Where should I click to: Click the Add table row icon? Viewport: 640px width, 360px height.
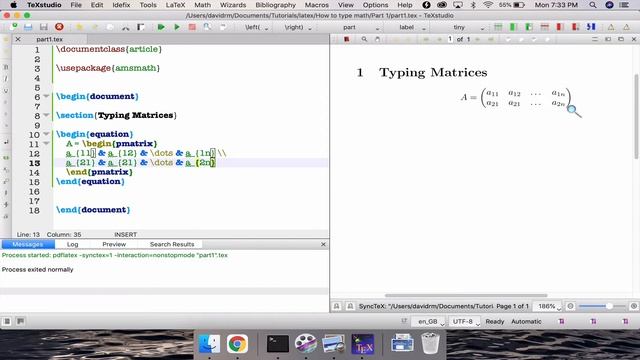click(x=498, y=27)
